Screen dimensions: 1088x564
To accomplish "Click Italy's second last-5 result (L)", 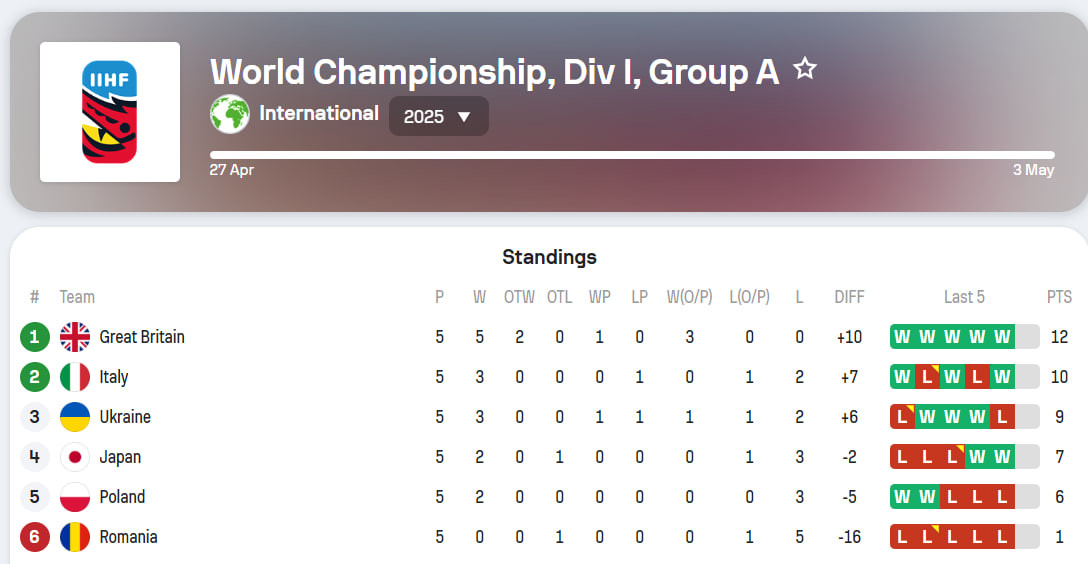I will tap(927, 377).
